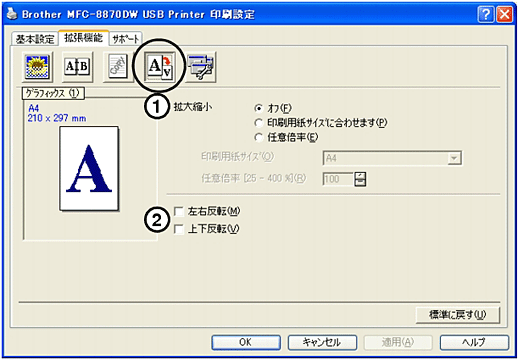Click the page preview thumbnail with letter A
Viewport: 518px width, 360px height.
click(x=89, y=168)
